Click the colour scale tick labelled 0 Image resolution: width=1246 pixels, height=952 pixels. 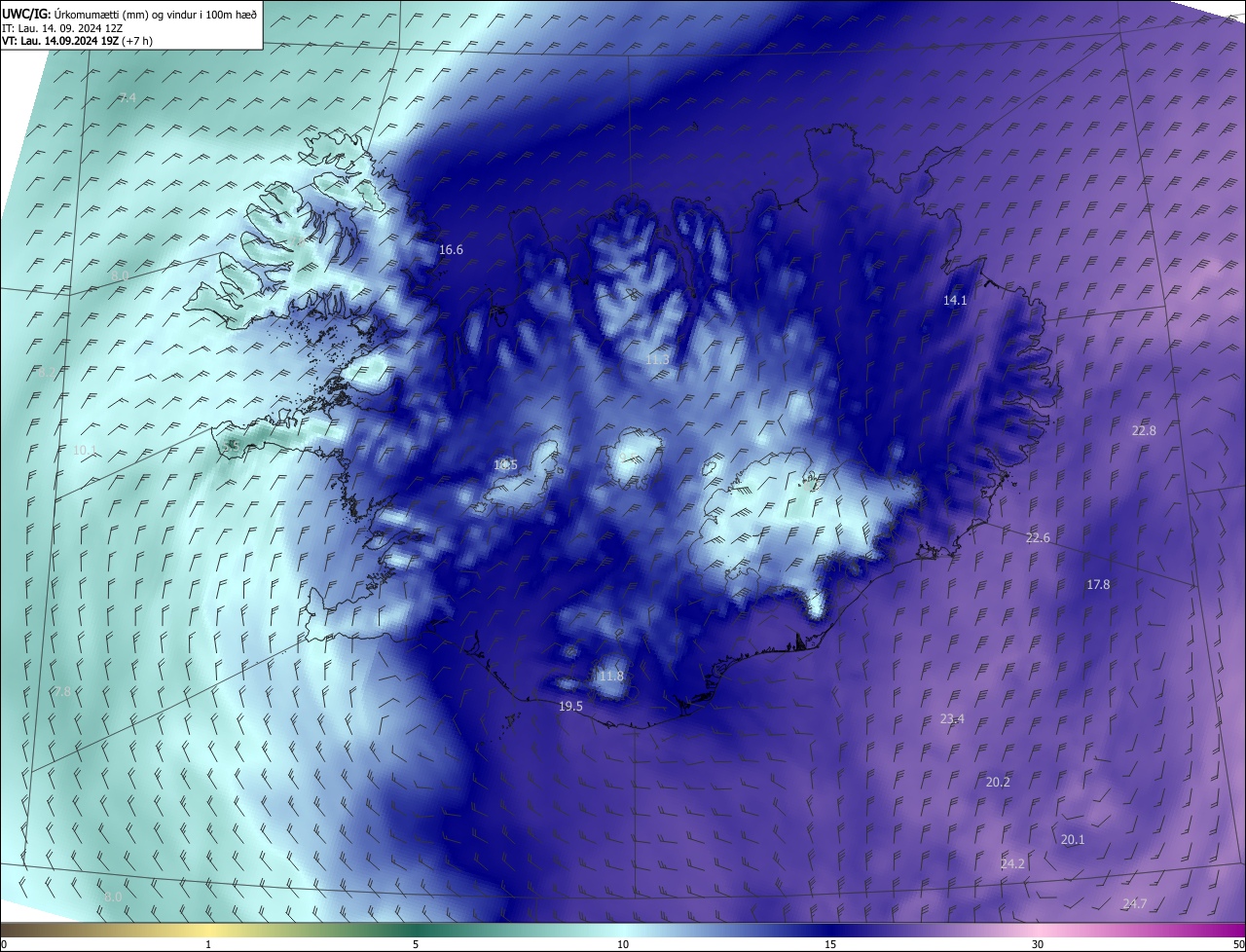coord(4,945)
